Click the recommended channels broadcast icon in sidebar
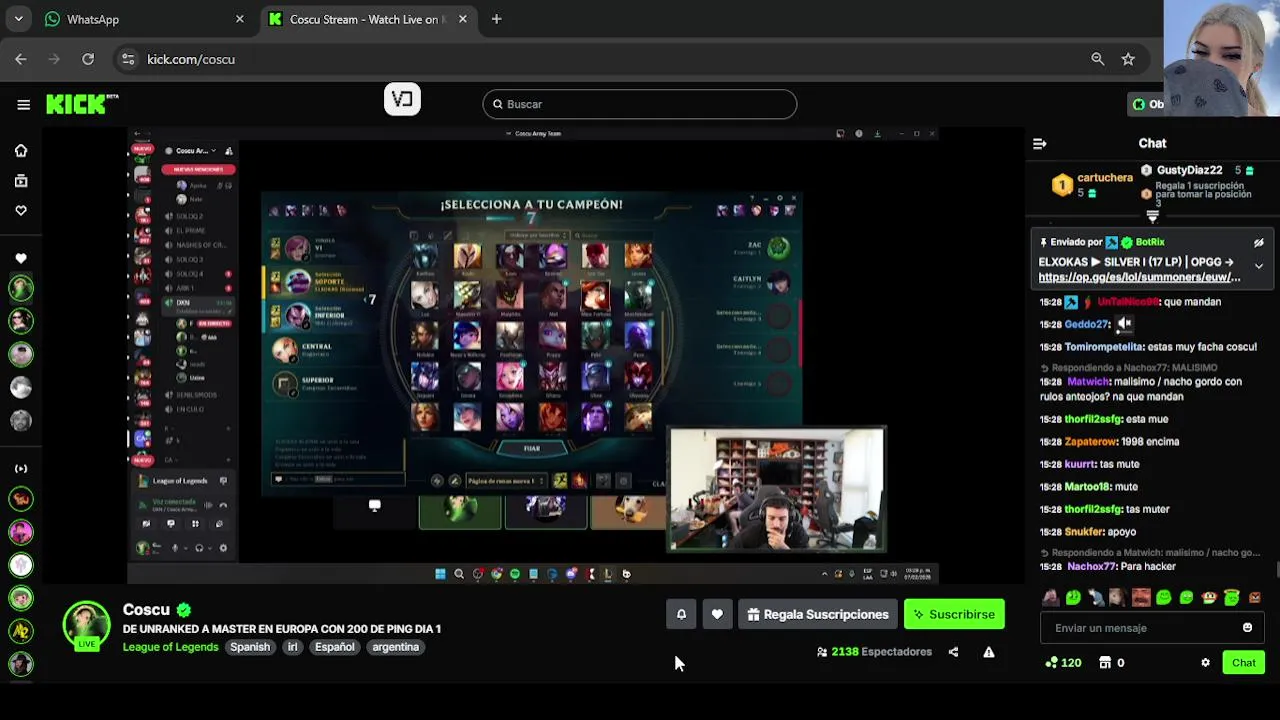This screenshot has width=1280, height=720. (x=21, y=468)
